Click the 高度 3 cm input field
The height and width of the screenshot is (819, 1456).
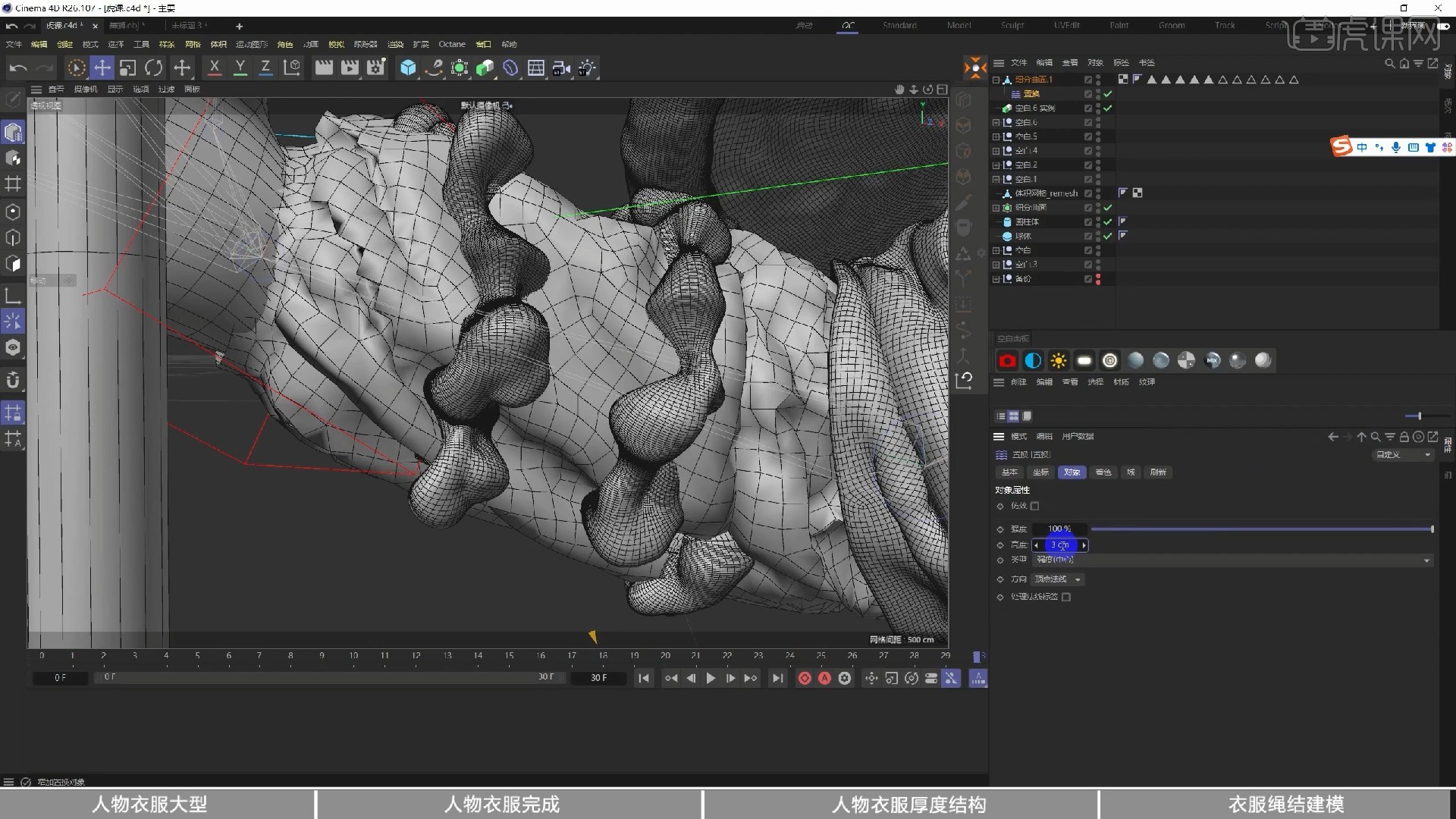[1060, 545]
